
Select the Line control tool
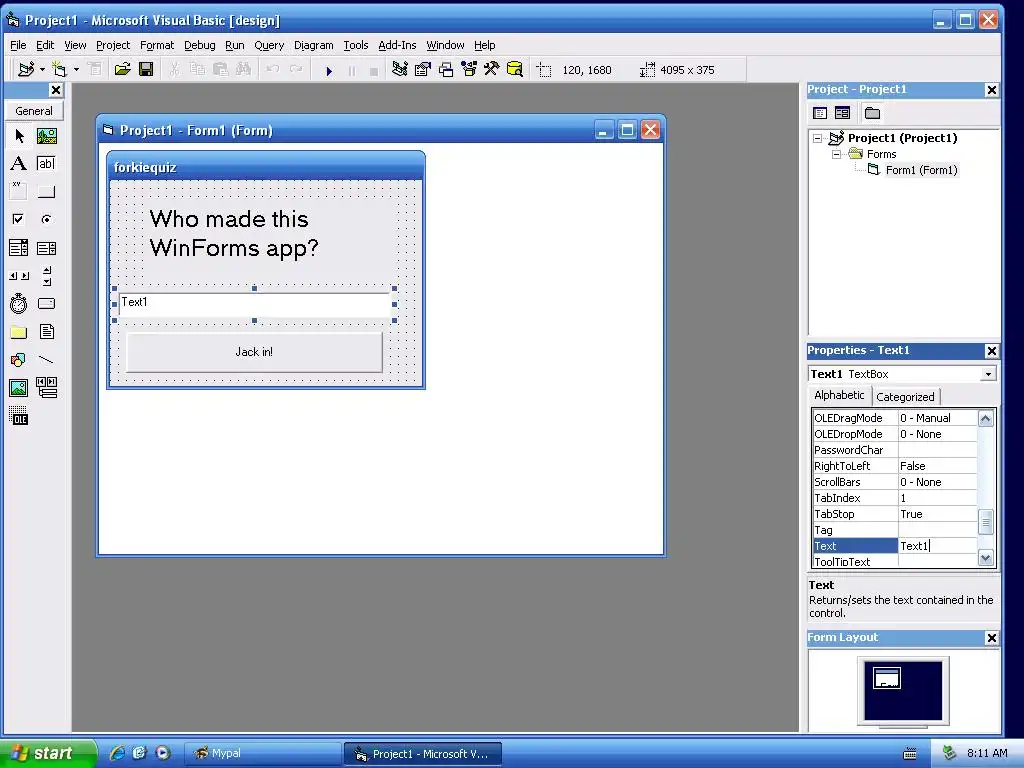tap(46, 360)
